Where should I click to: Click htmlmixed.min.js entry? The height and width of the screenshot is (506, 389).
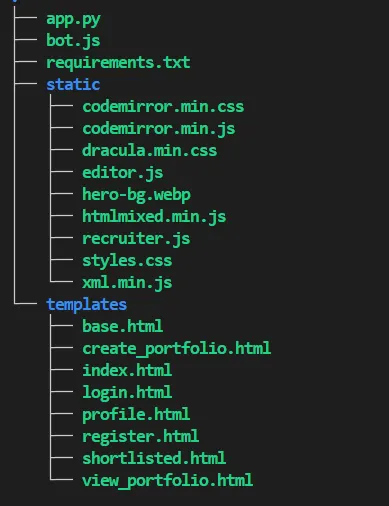pos(154,217)
